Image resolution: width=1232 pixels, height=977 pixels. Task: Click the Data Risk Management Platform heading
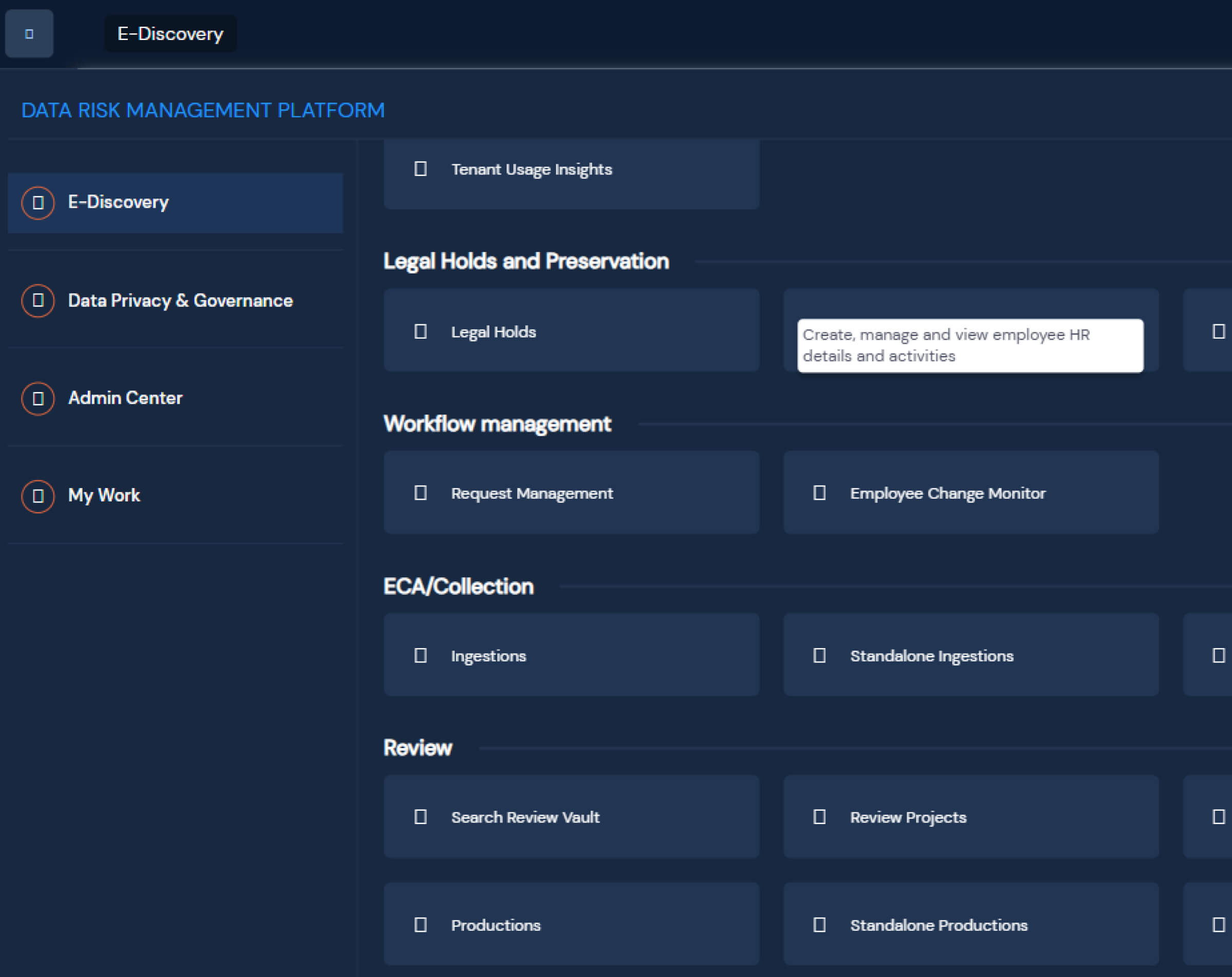coord(203,110)
